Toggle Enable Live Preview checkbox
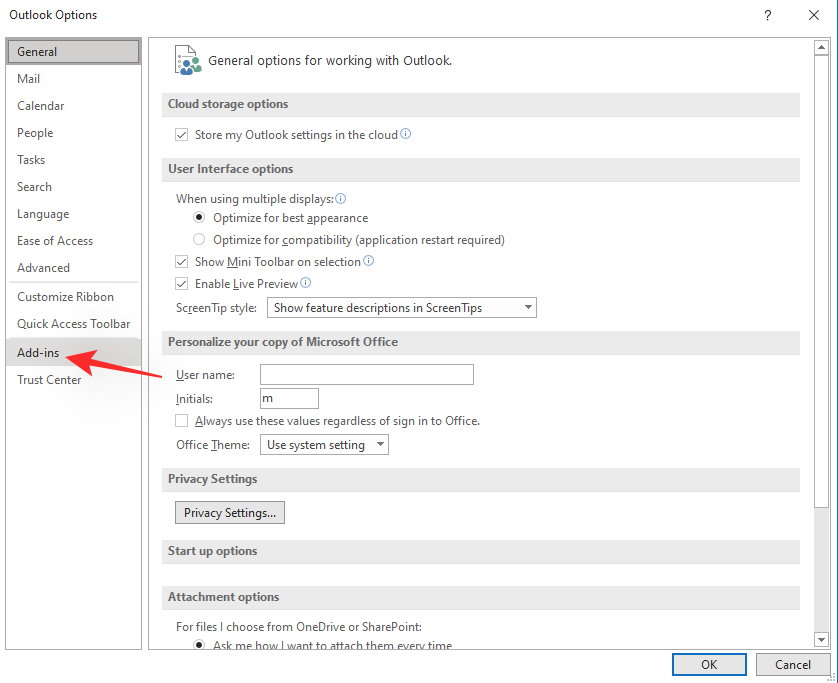The image size is (838, 683). [x=182, y=284]
